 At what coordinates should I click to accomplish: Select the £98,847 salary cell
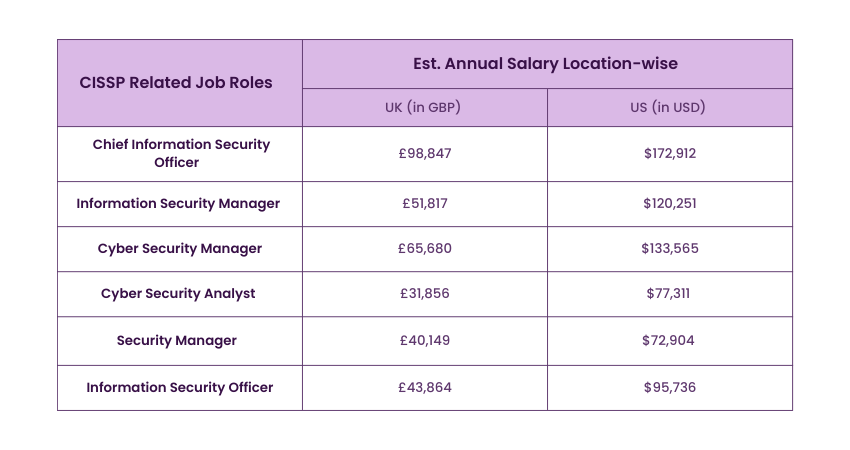tap(425, 153)
